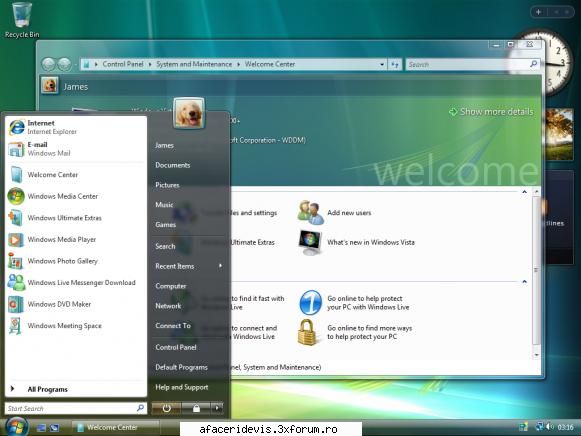Click Welcome Center taskbar button
This screenshot has height=436, width=581.
point(115,427)
